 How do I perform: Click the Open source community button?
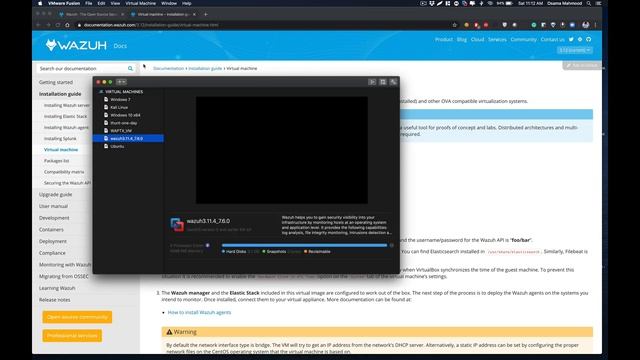[77, 317]
